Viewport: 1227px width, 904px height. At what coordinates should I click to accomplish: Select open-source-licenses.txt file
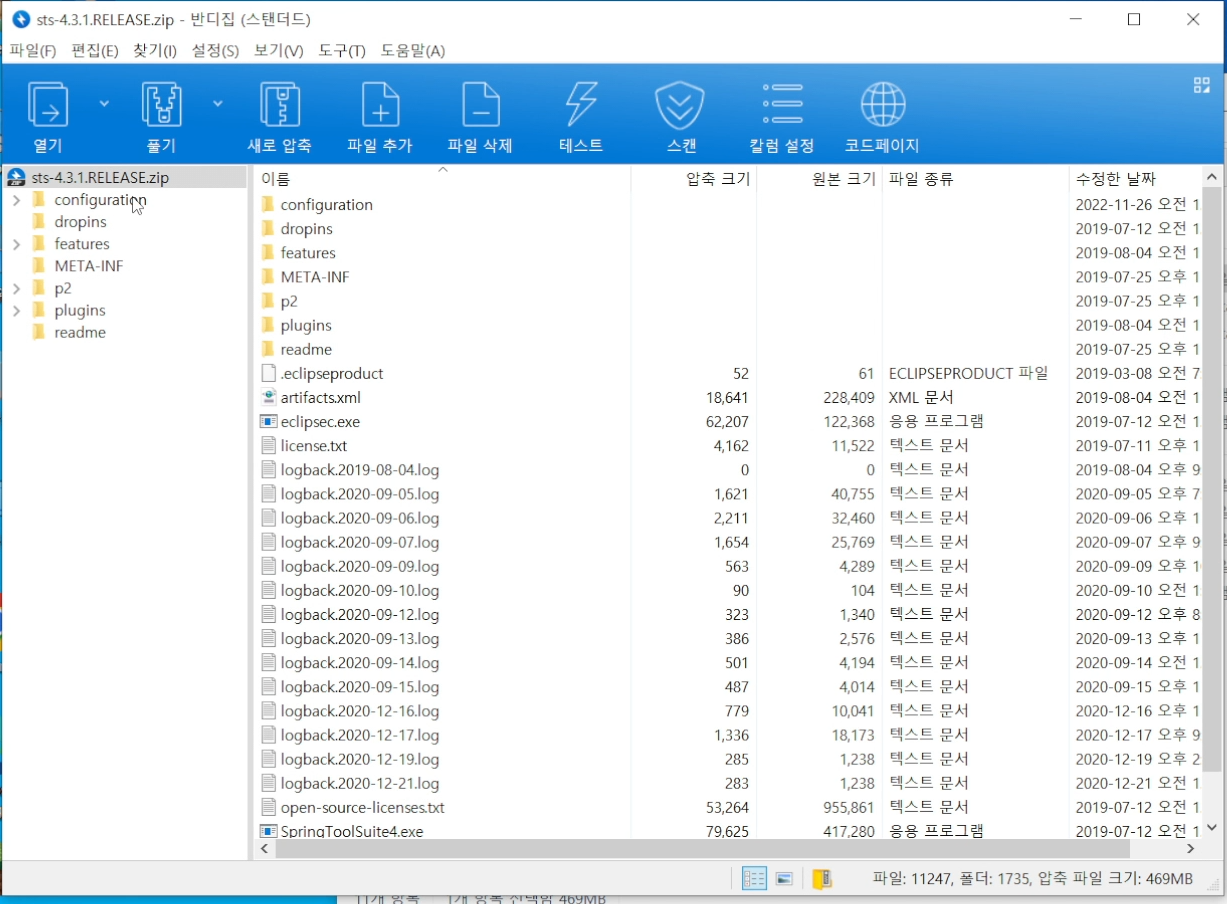tap(363, 807)
